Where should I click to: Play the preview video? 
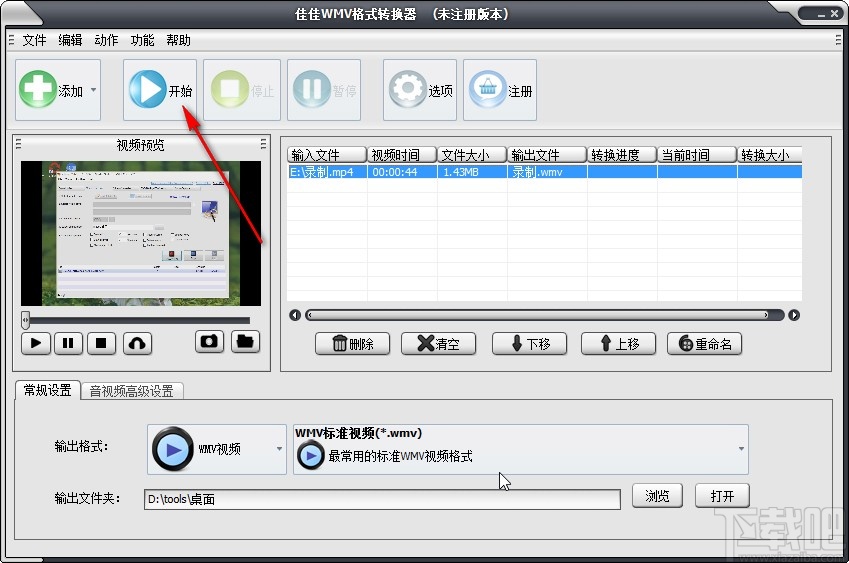click(x=36, y=343)
